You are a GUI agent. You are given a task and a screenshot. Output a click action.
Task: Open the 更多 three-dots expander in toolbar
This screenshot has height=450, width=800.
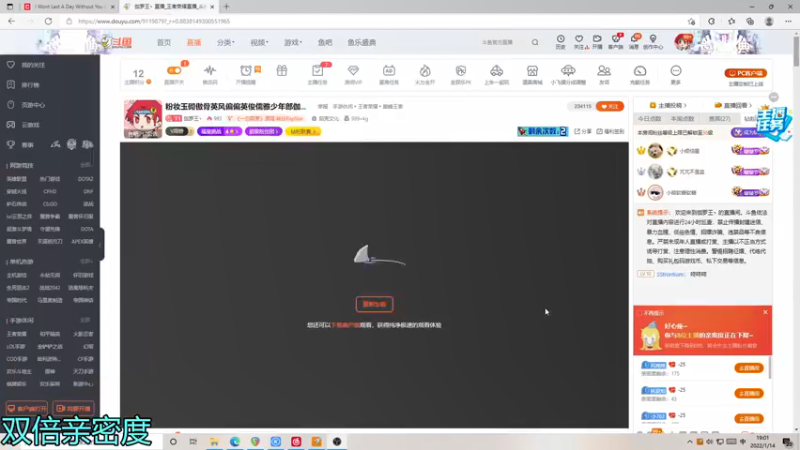[x=676, y=70]
